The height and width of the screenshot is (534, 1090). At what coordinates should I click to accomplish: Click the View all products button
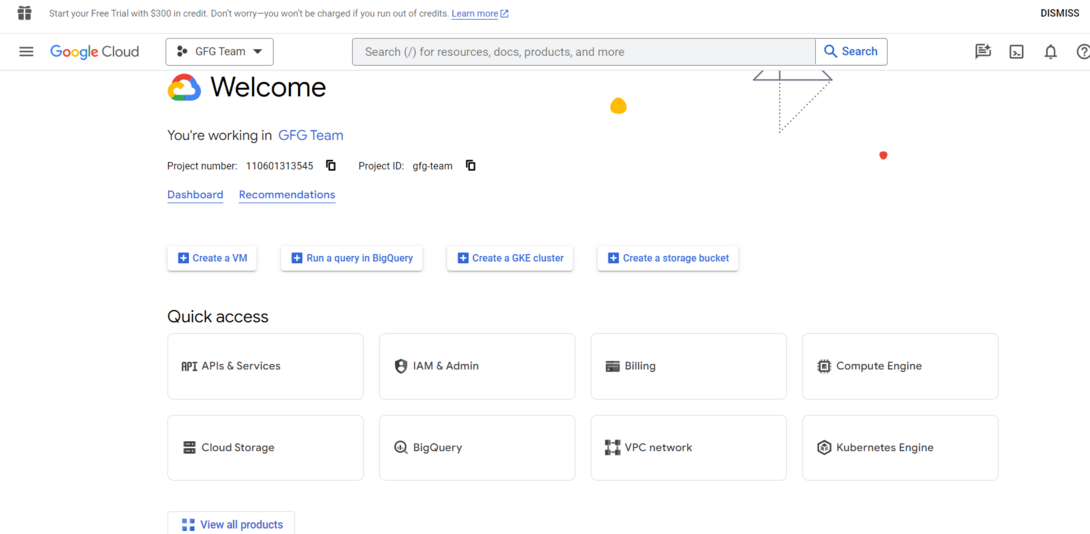231,524
